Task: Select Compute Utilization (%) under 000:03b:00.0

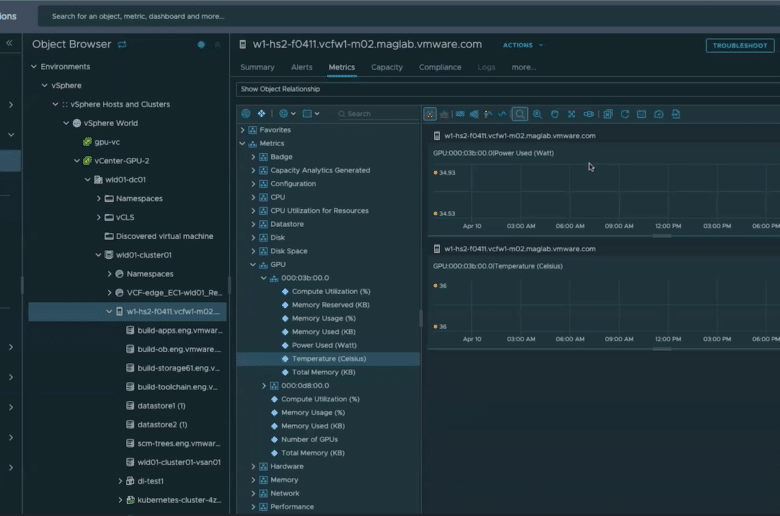Action: (x=331, y=292)
